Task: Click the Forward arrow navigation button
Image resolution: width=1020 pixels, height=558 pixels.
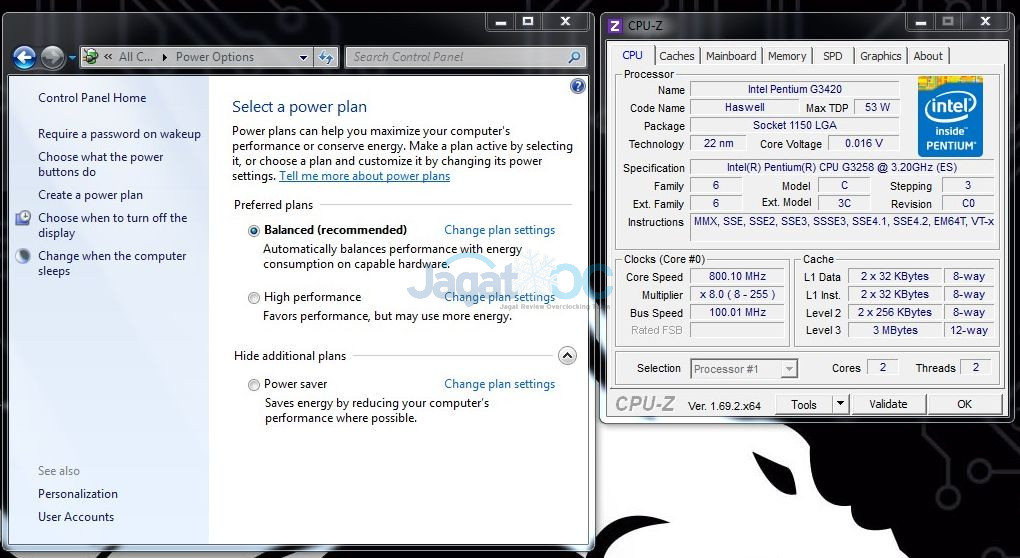Action: click(53, 58)
